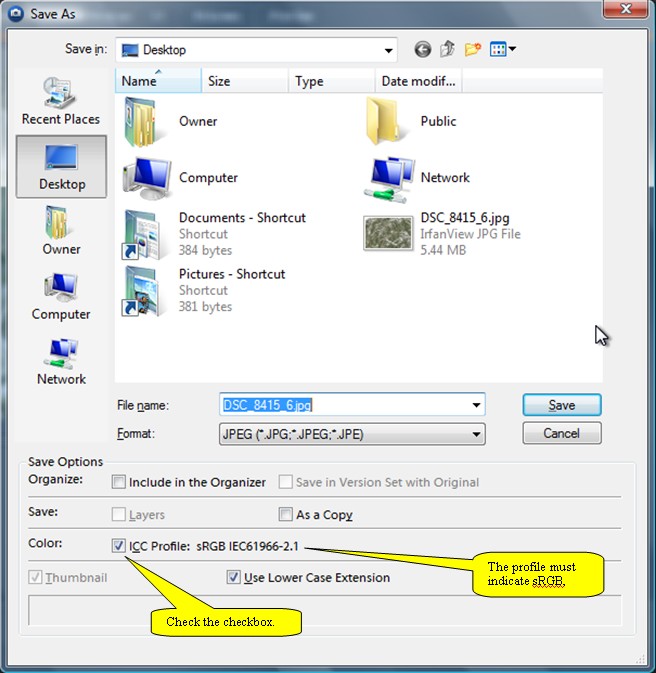Sort by the Name column header
This screenshot has width=656, height=673.
158,81
